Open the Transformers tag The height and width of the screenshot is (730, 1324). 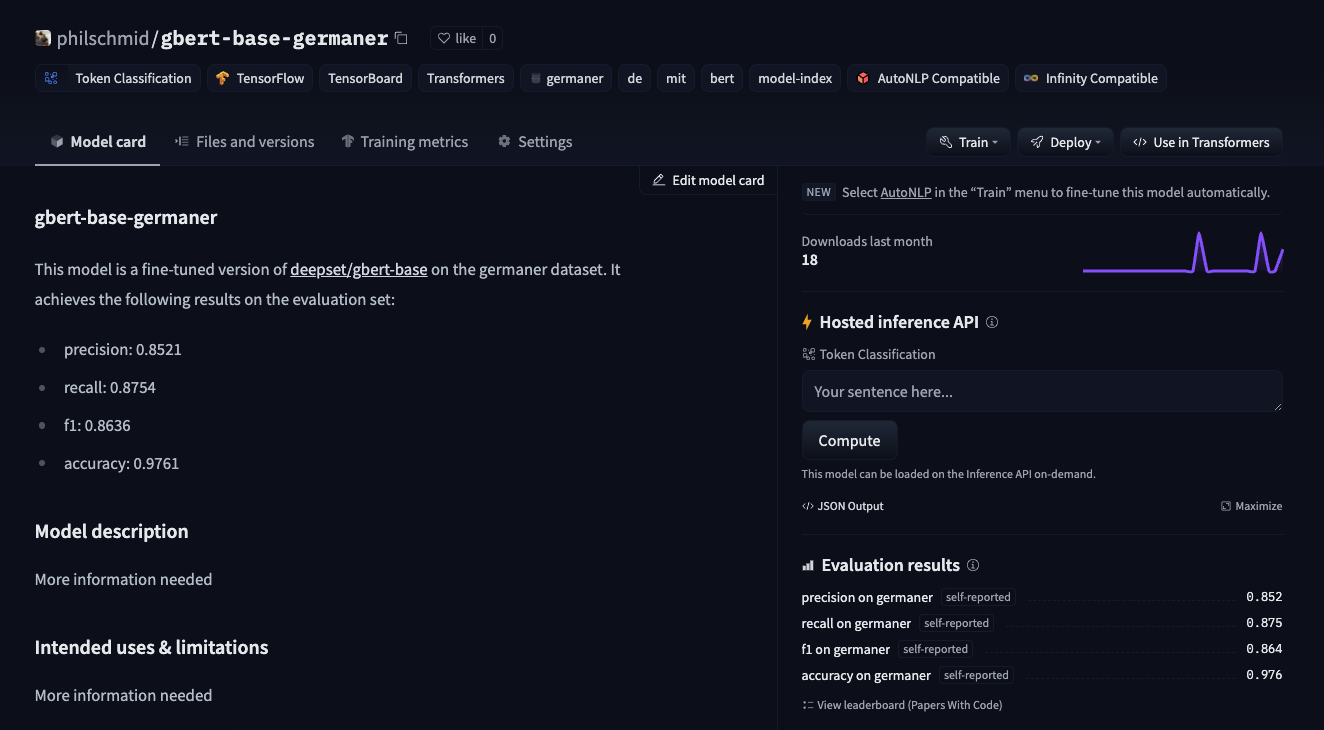tap(465, 78)
